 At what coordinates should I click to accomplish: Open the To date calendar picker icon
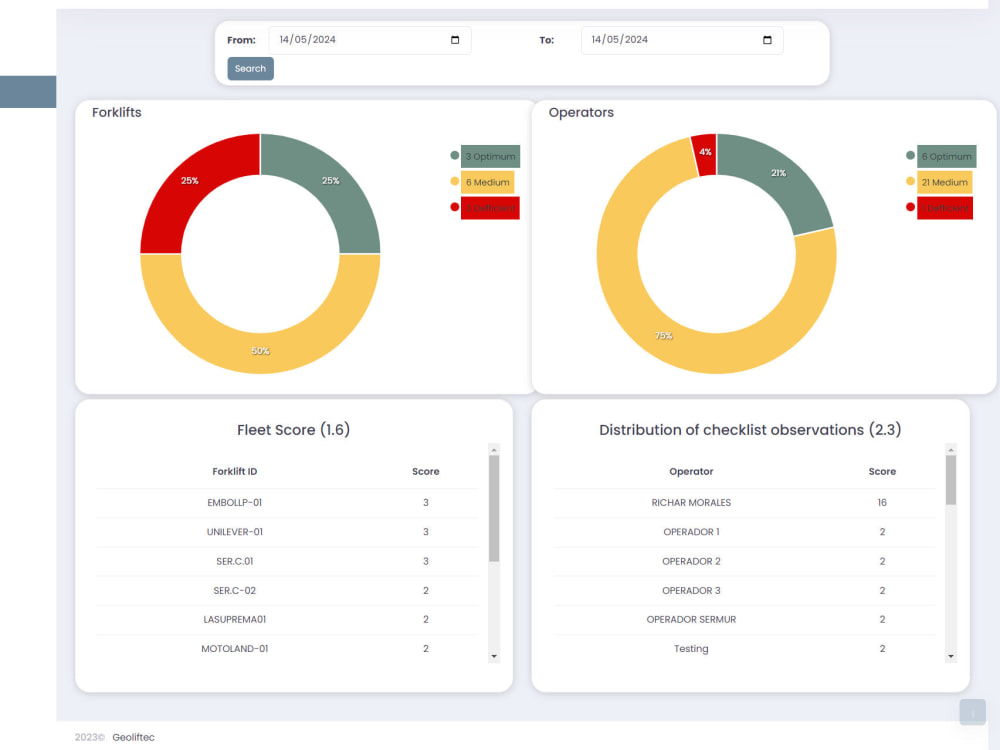pyautogui.click(x=767, y=40)
